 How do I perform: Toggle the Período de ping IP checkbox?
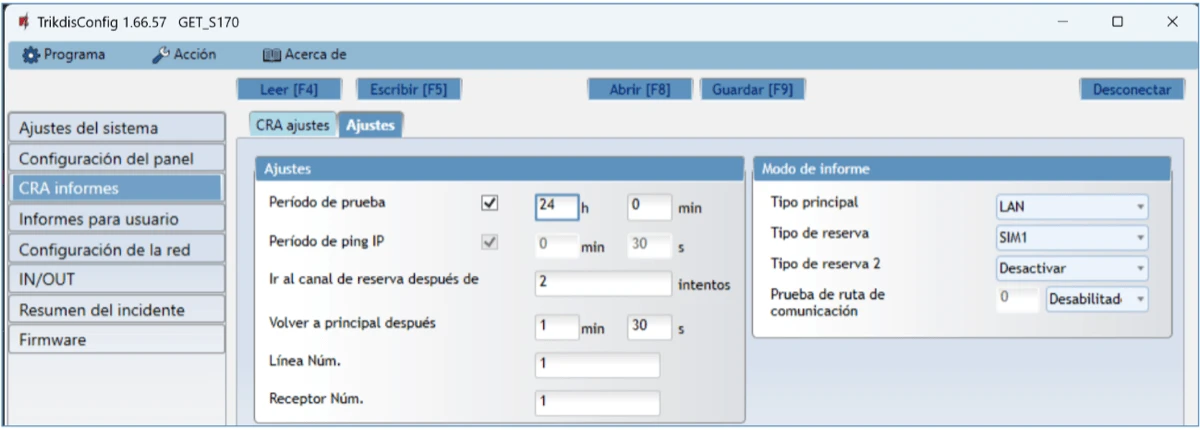click(489, 241)
